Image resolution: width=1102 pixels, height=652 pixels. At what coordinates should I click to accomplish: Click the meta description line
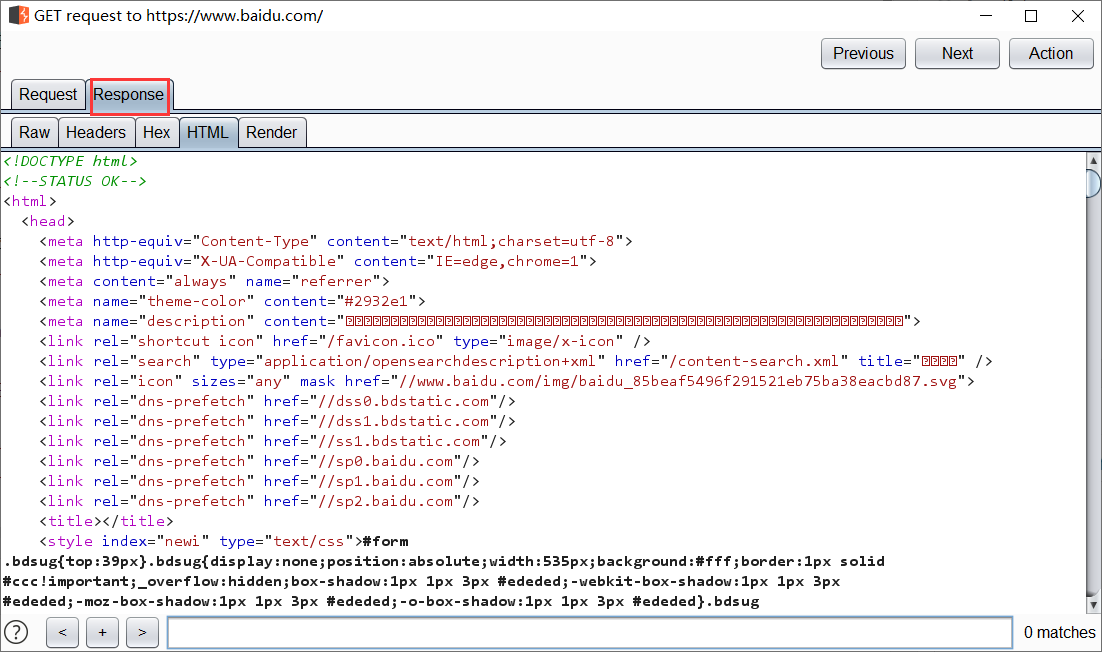480,321
